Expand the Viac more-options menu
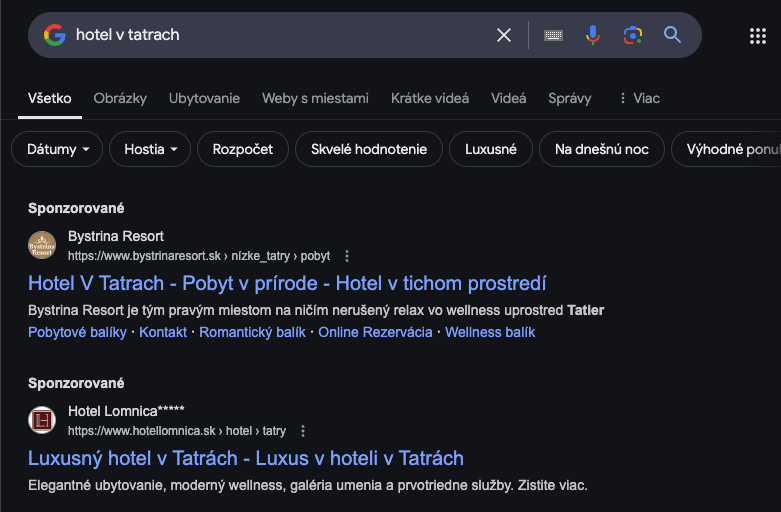781x512 pixels. click(640, 98)
